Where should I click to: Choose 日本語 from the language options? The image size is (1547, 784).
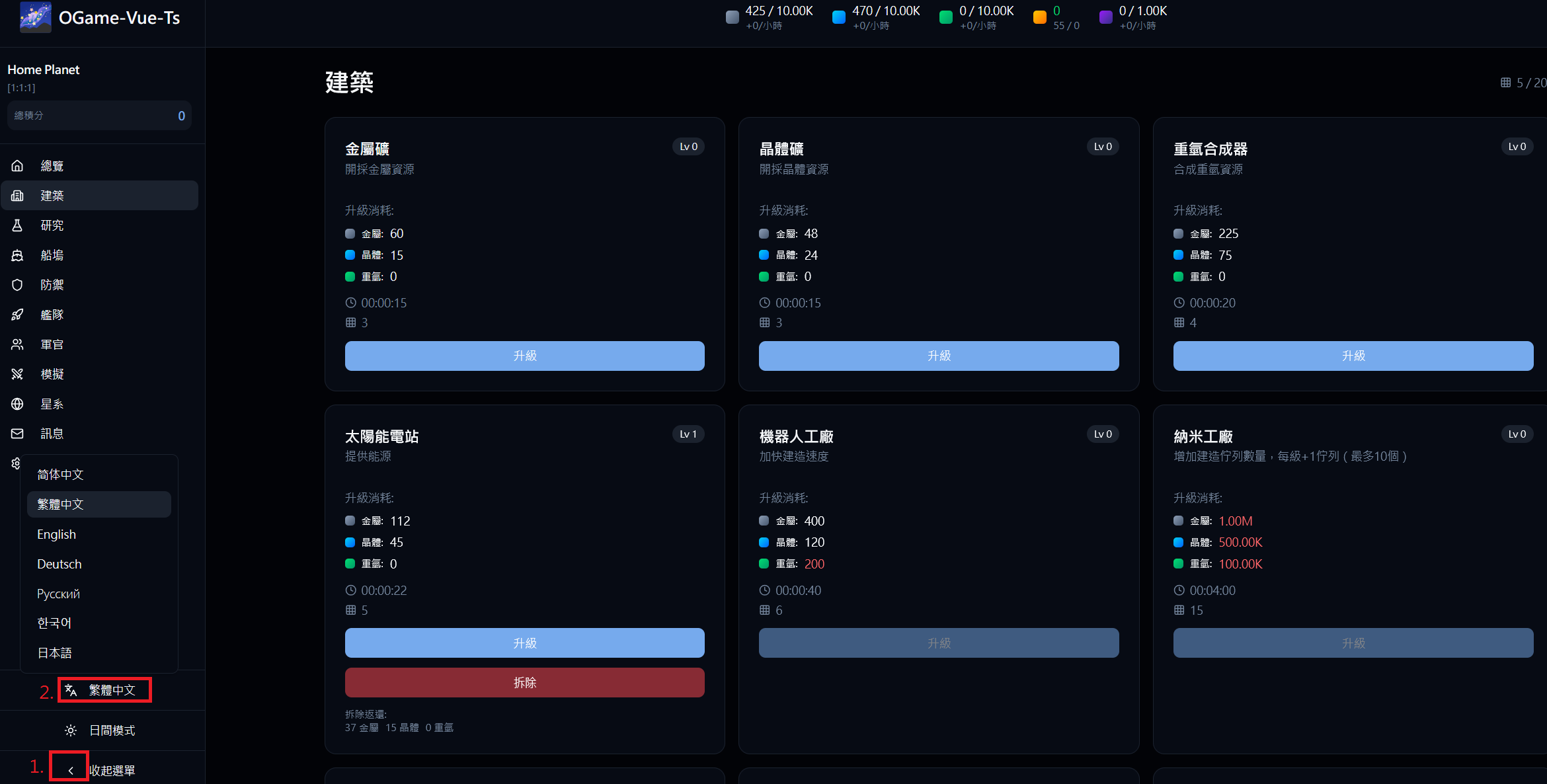point(54,652)
